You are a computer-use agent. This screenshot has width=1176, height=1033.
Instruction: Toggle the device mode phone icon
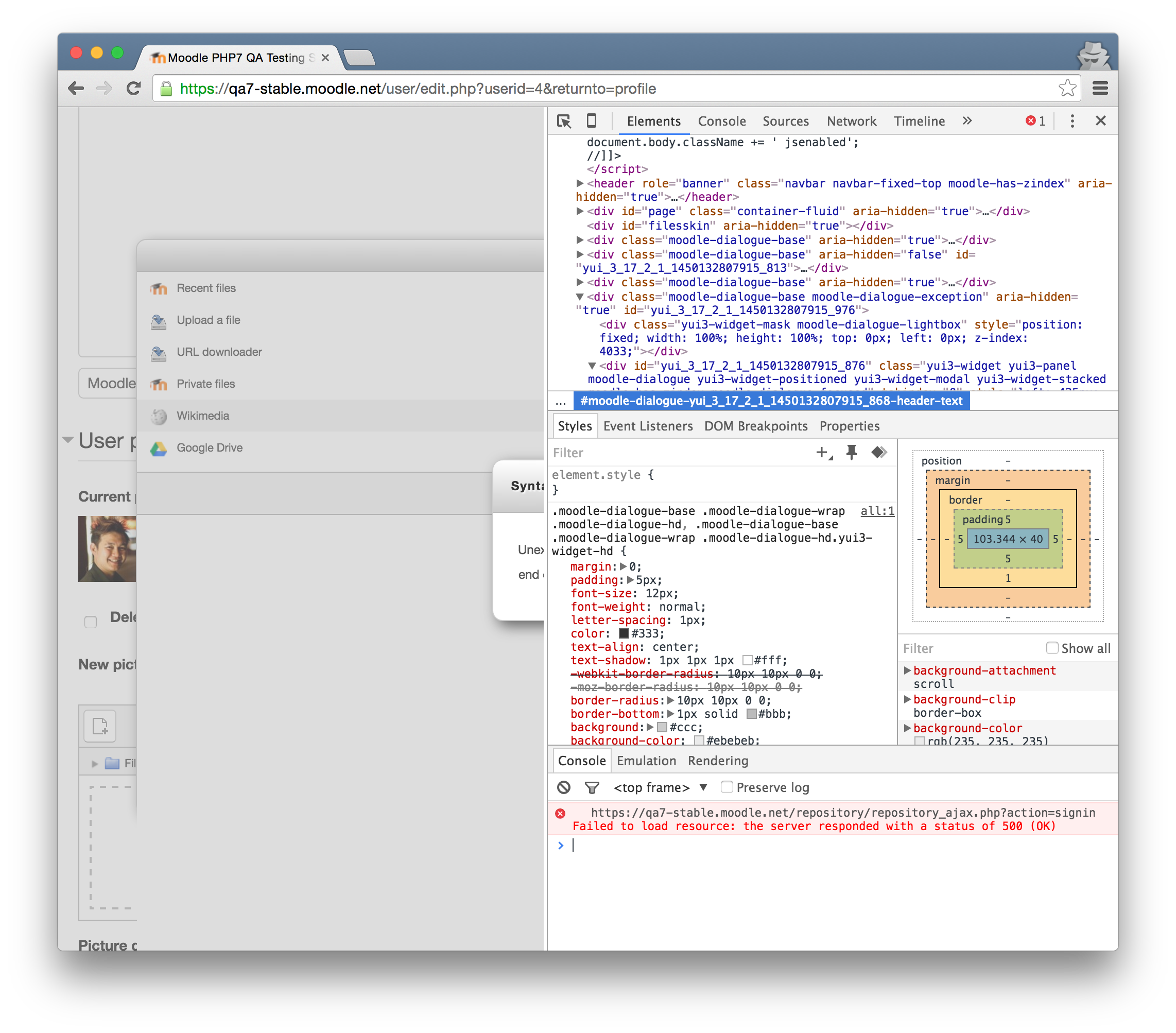pyautogui.click(x=592, y=121)
